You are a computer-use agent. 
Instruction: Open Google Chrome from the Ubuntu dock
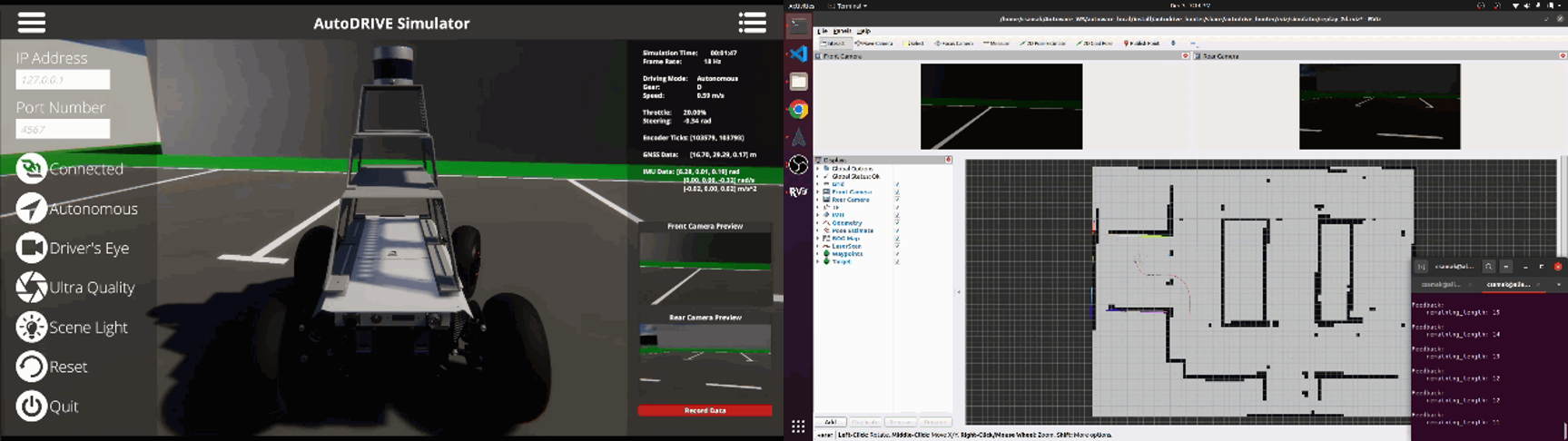(798, 110)
